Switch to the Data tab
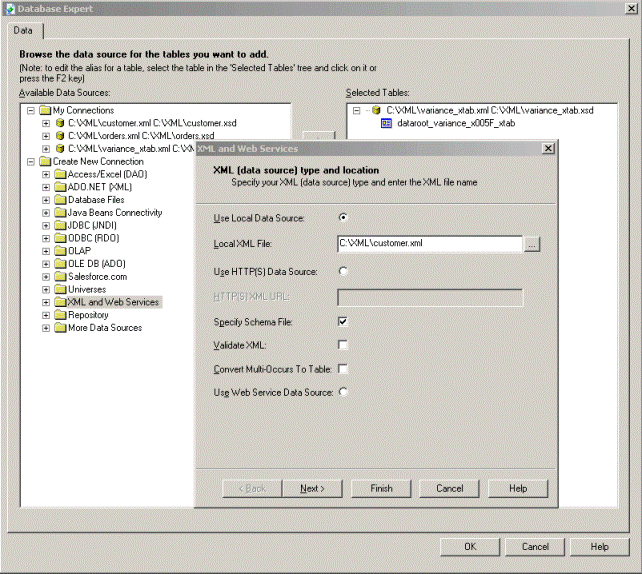 23,30
